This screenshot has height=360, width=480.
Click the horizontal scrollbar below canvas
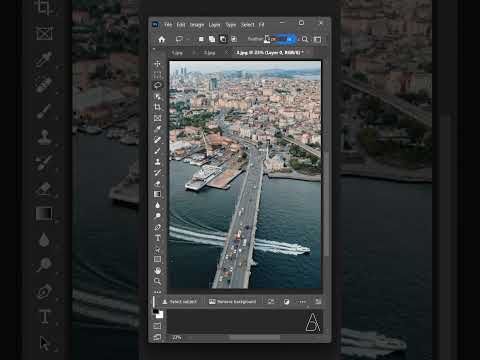click(x=255, y=338)
